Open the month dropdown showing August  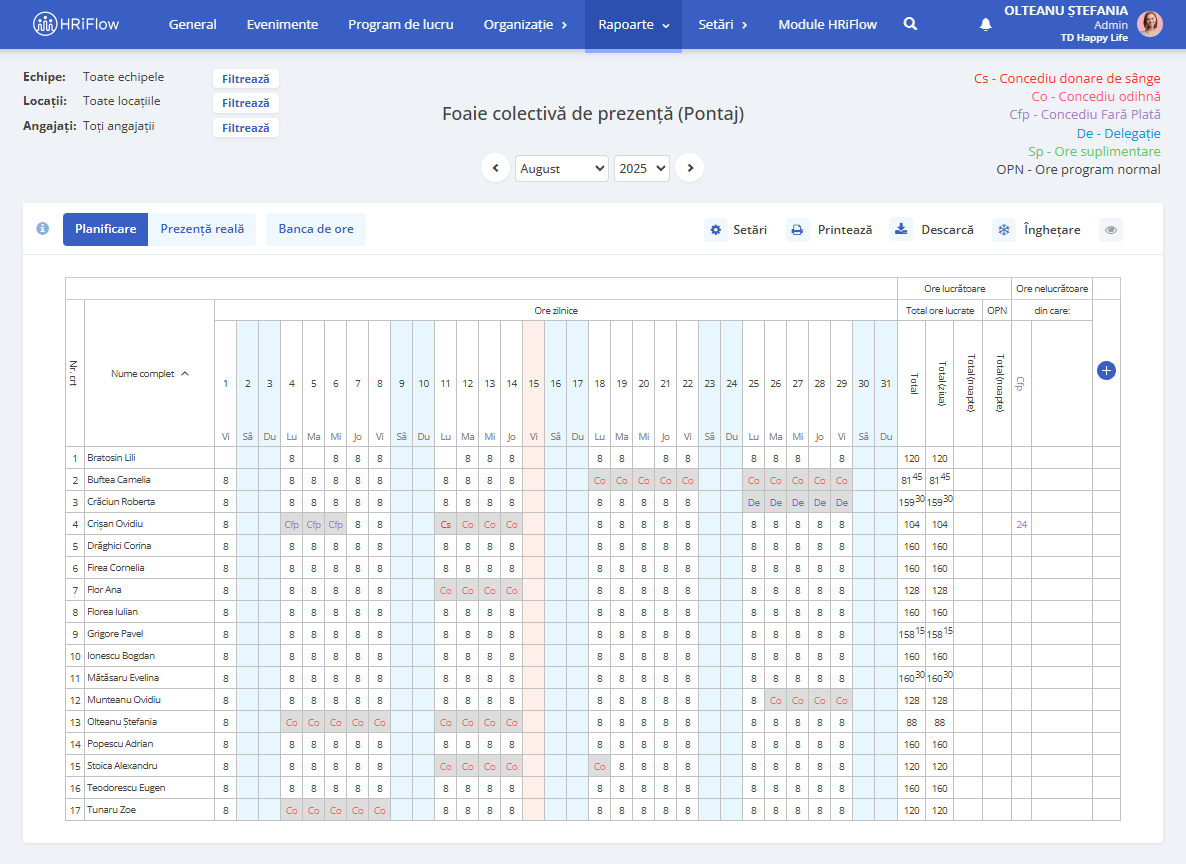click(x=561, y=169)
